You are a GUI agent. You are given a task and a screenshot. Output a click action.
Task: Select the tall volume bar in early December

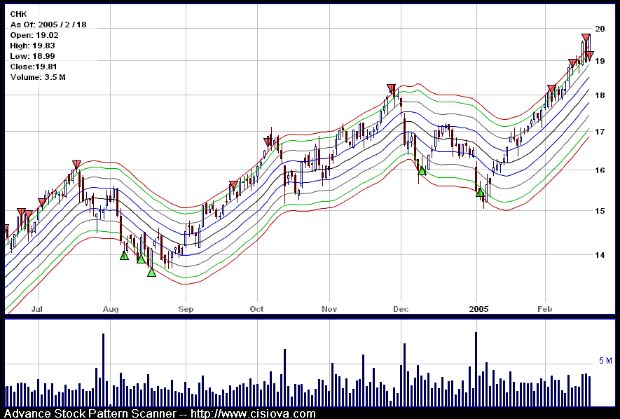point(405,375)
